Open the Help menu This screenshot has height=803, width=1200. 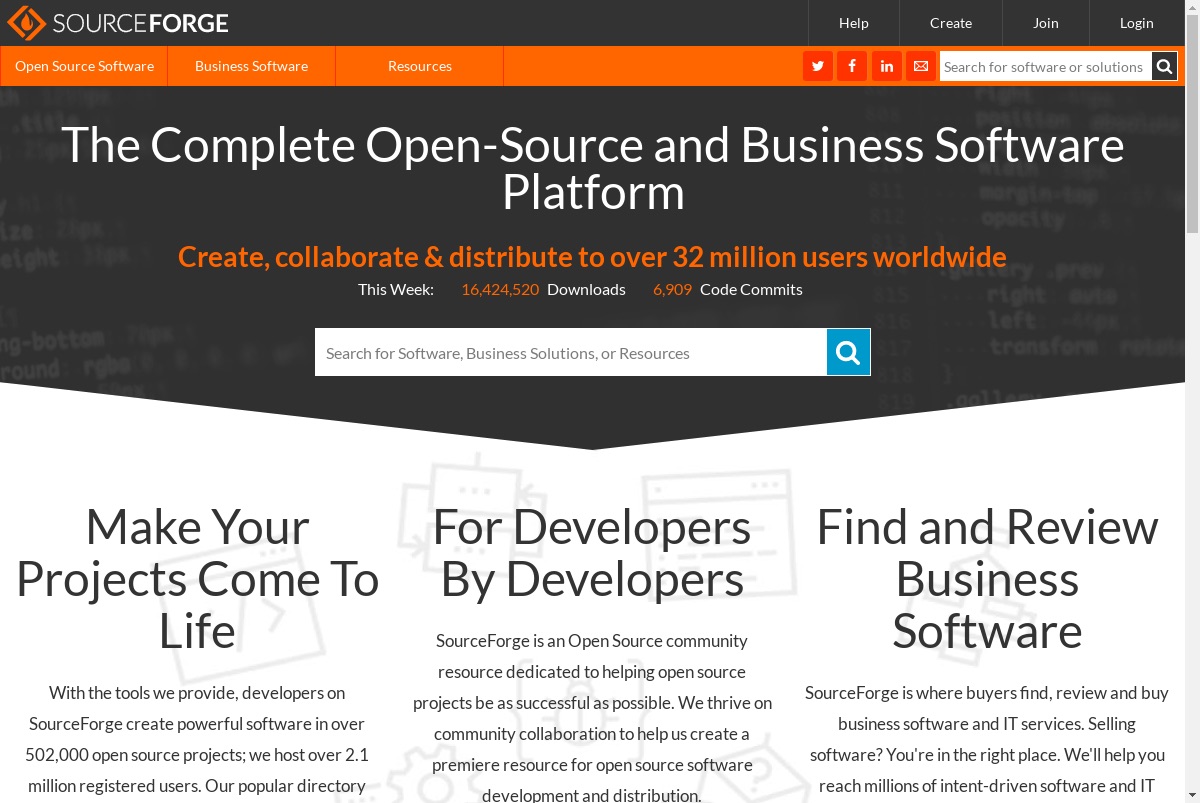(x=854, y=23)
